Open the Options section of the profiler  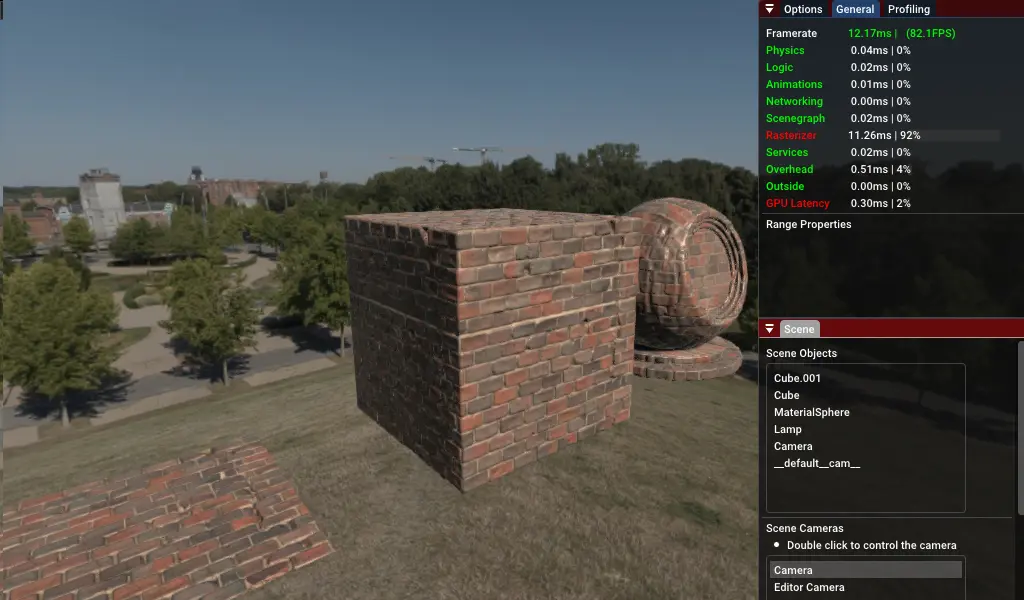805,8
